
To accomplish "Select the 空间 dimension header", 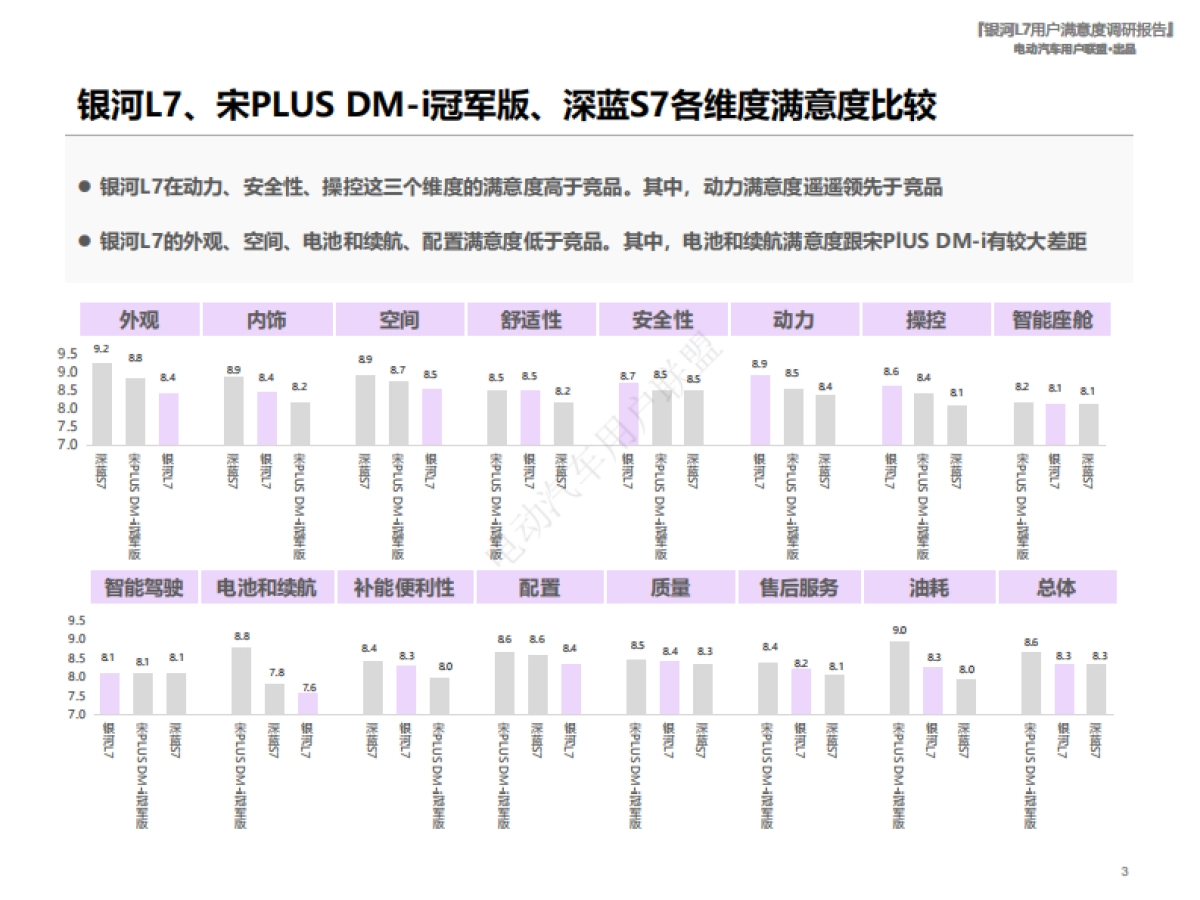I will coord(402,319).
